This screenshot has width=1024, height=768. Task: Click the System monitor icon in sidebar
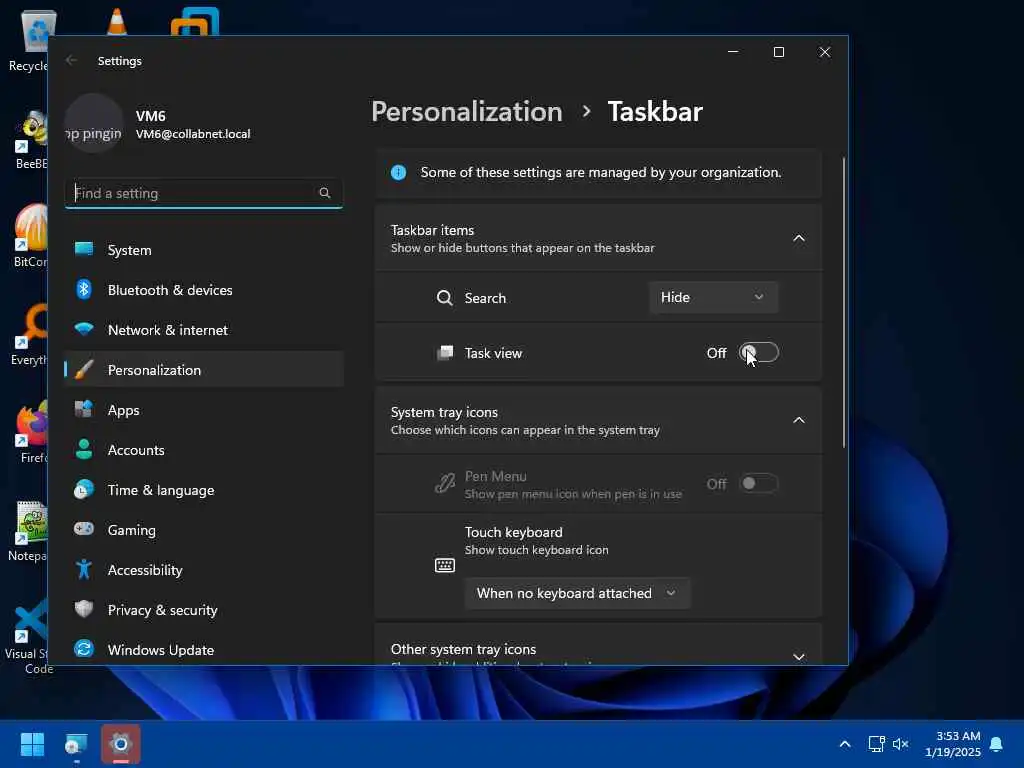(x=84, y=249)
